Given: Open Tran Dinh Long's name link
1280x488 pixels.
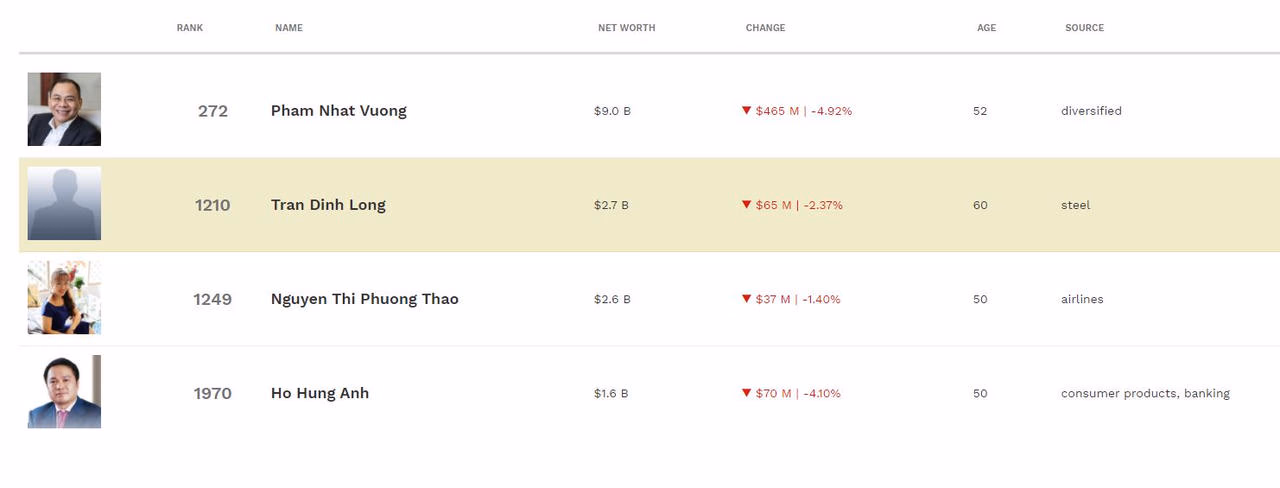Looking at the screenshot, I should (328, 205).
